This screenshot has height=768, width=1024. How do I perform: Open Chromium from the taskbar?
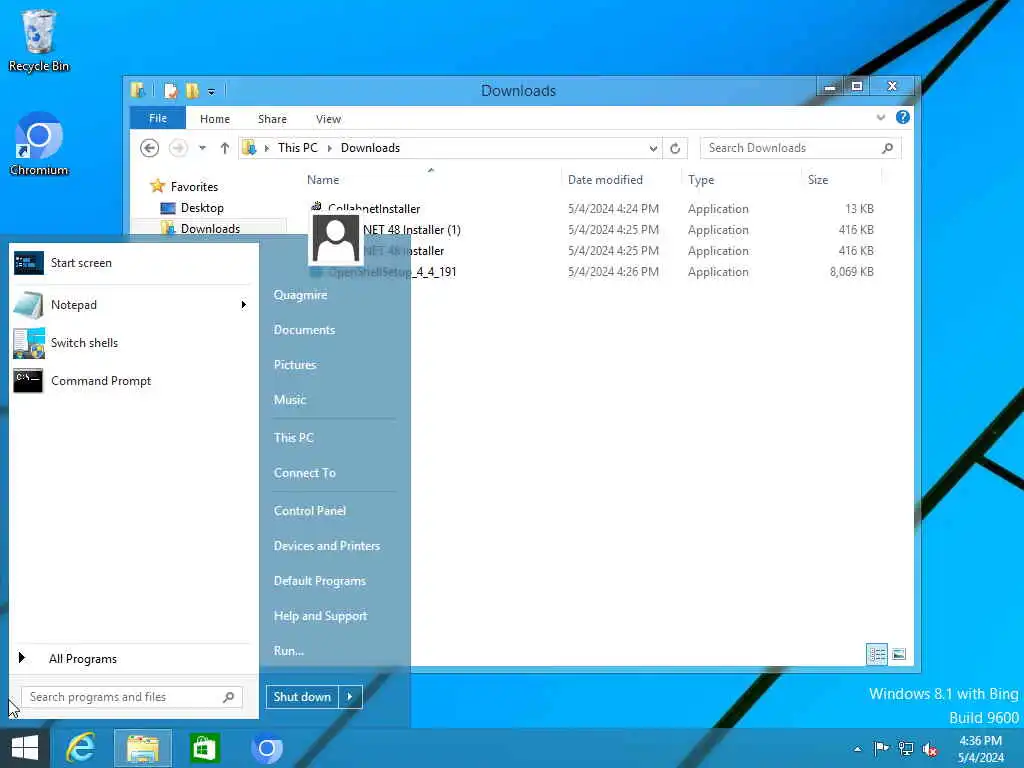pyautogui.click(x=266, y=748)
